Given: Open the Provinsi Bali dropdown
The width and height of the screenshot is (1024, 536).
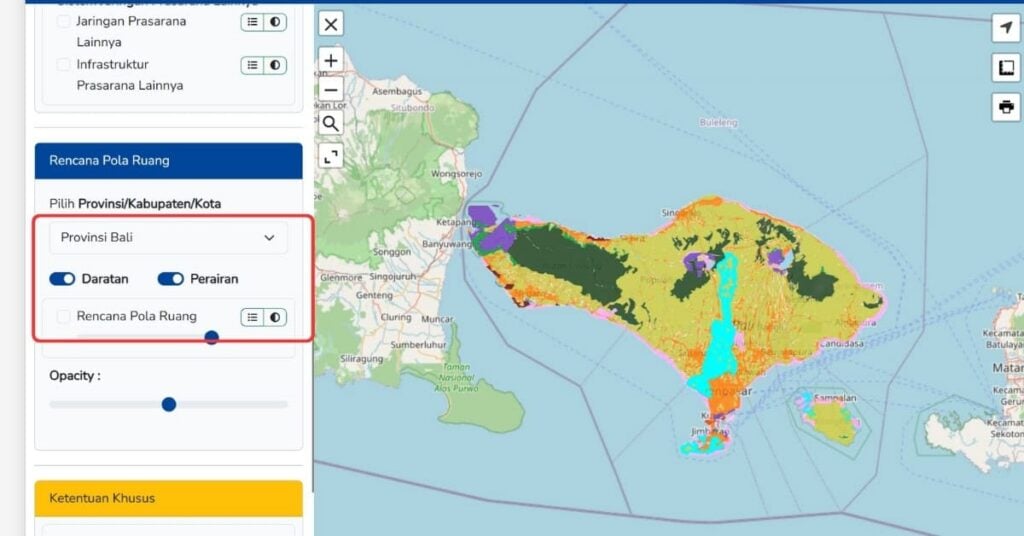Looking at the screenshot, I should [168, 238].
